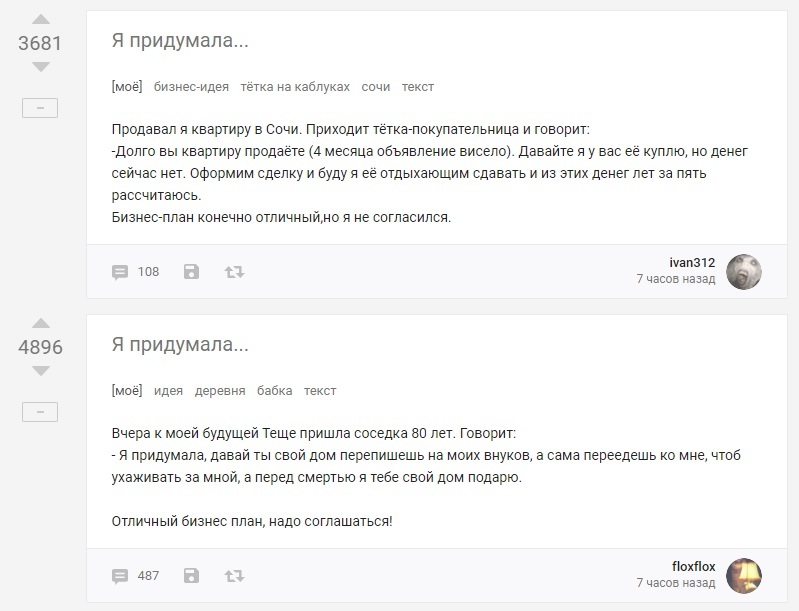Screen dimensions: 799x611
Task: Open the first post title "Я придумала..."
Action: click(x=180, y=42)
